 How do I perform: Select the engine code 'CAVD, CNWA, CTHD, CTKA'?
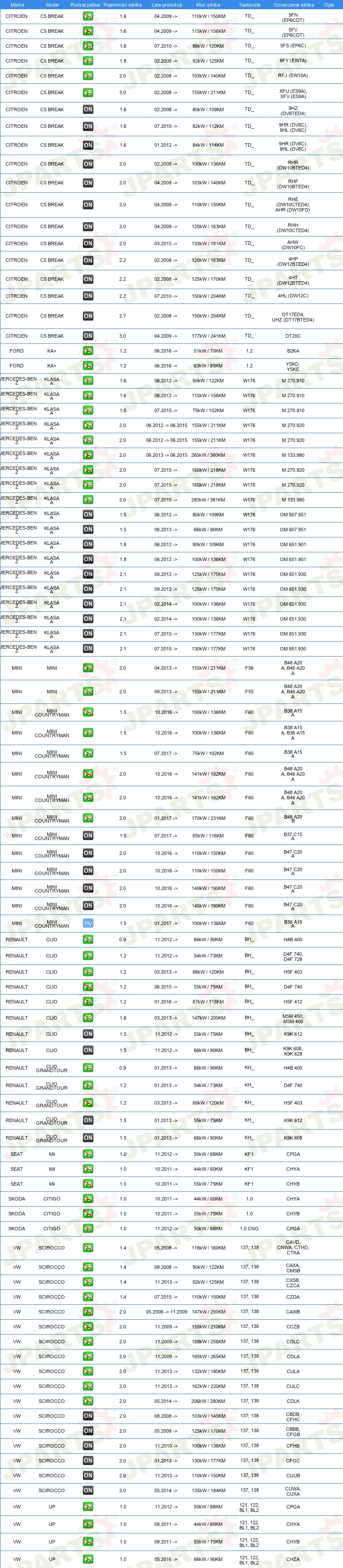click(293, 1248)
